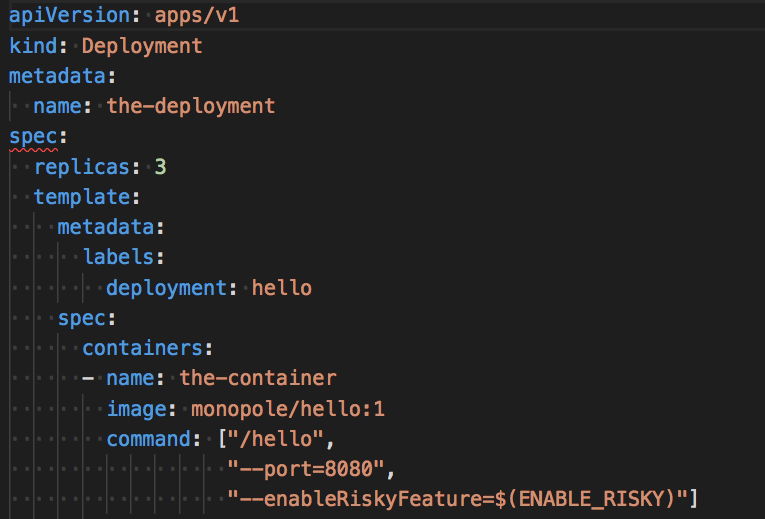Click the image key

pos(136,409)
